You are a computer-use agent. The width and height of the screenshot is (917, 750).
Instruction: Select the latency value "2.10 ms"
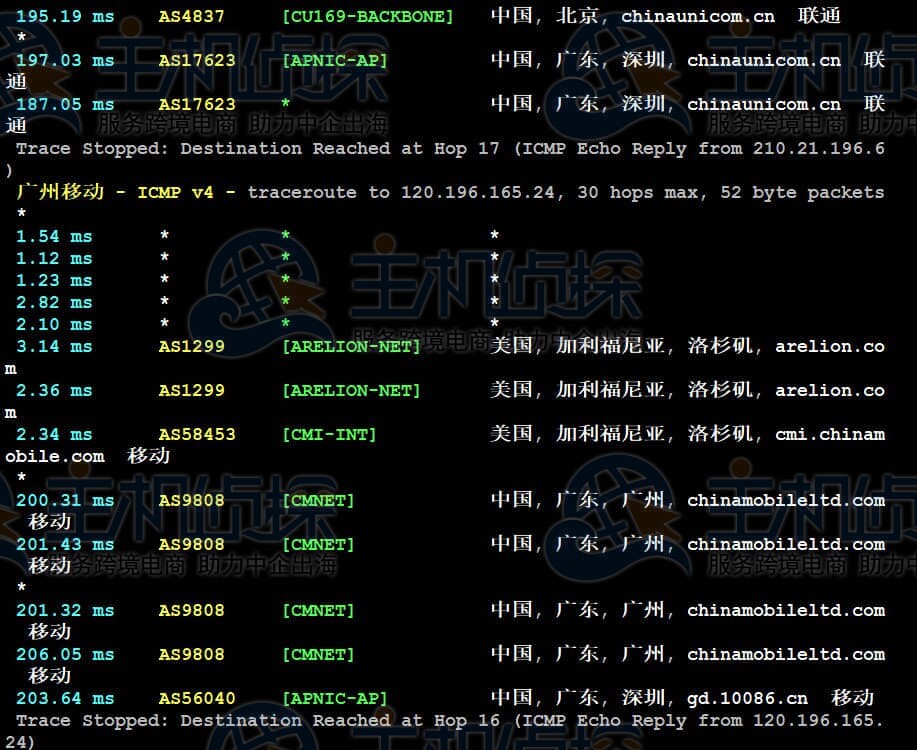pyautogui.click(x=54, y=324)
